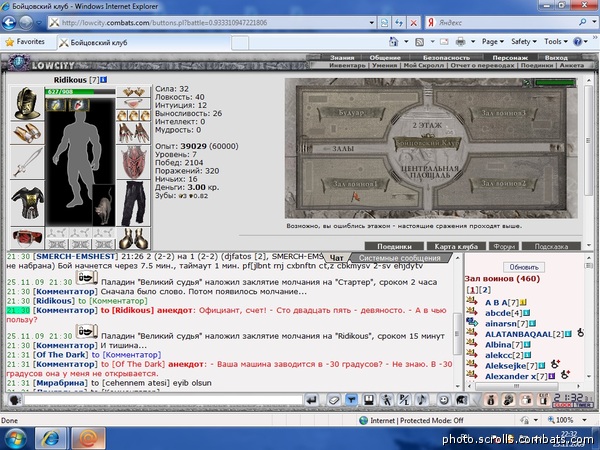This screenshot has height=450, width=600.
Task: Open the equipped black pants slot
Action: 133,203
